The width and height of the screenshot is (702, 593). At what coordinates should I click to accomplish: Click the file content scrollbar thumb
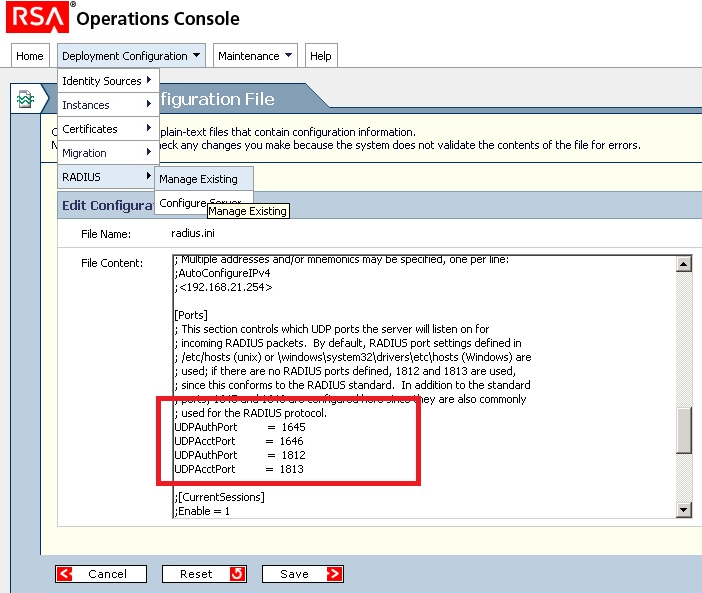684,431
